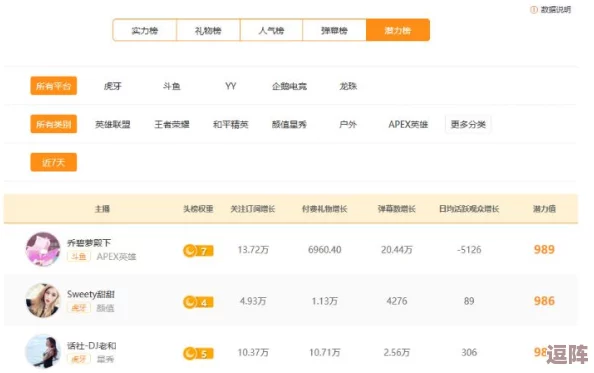This screenshot has width=594, height=373.
Task: Click the 主播 column header
Action: [102, 209]
